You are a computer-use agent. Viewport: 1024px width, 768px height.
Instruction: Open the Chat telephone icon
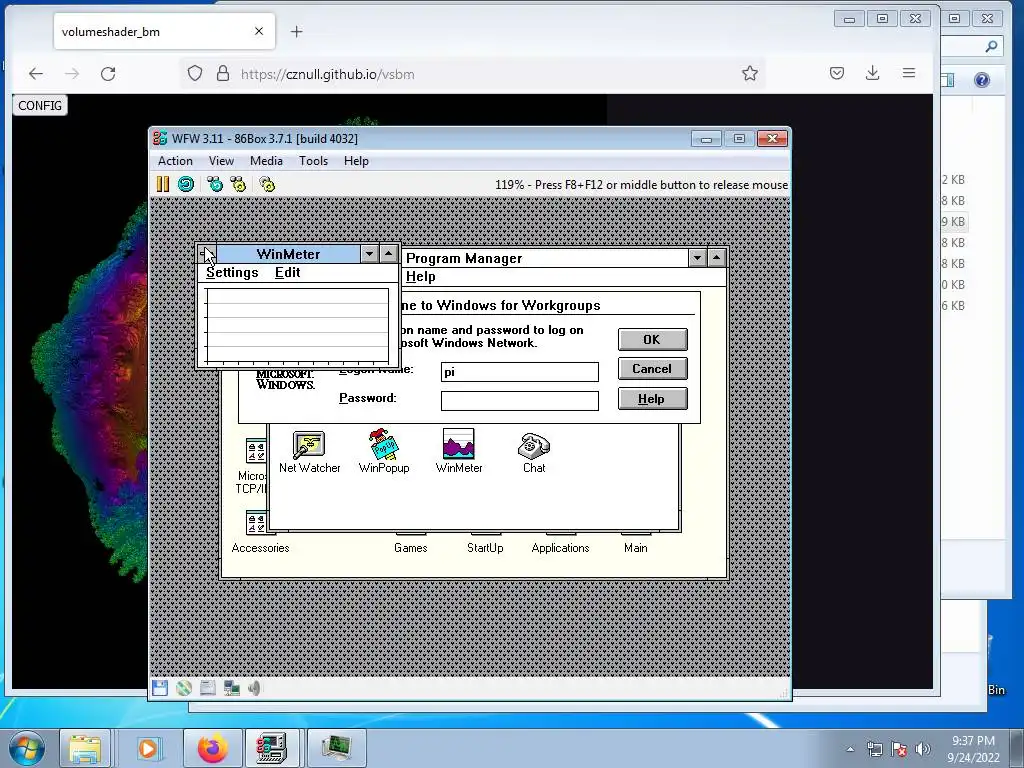tap(534, 453)
